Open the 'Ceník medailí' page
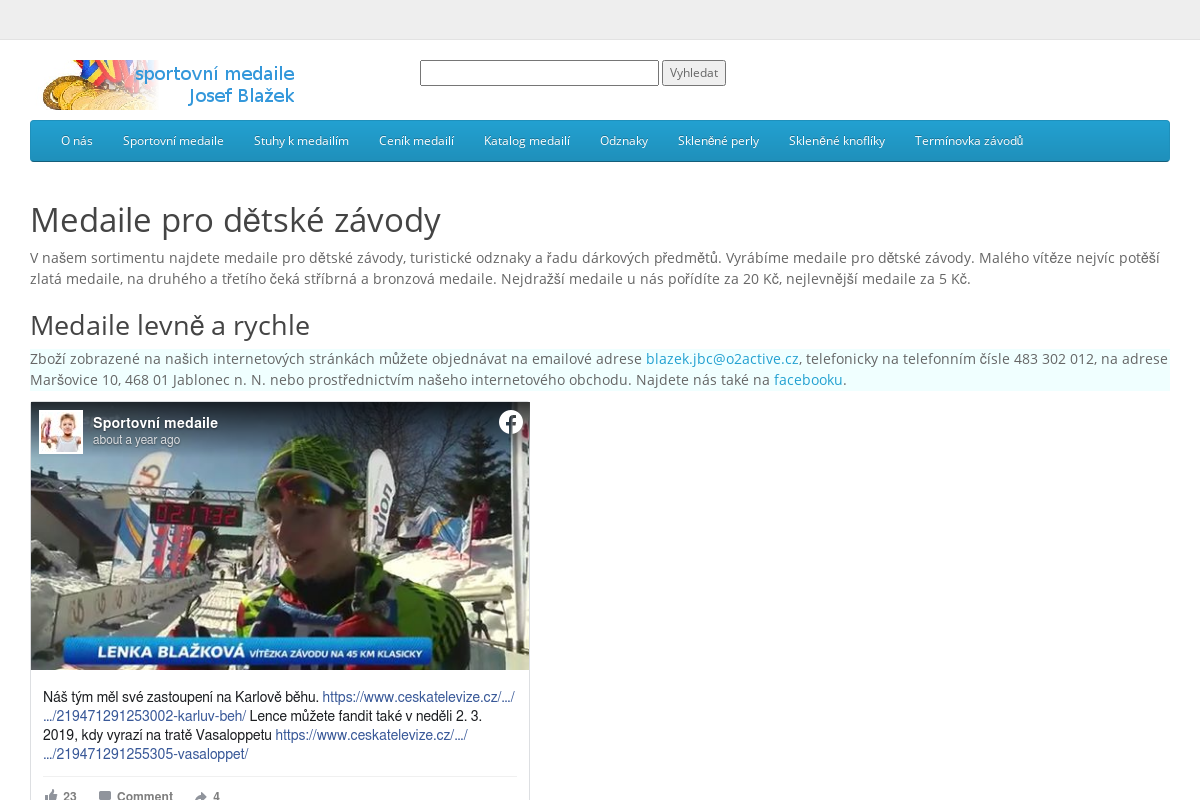Screen dimensions: 1200x800 [417, 141]
